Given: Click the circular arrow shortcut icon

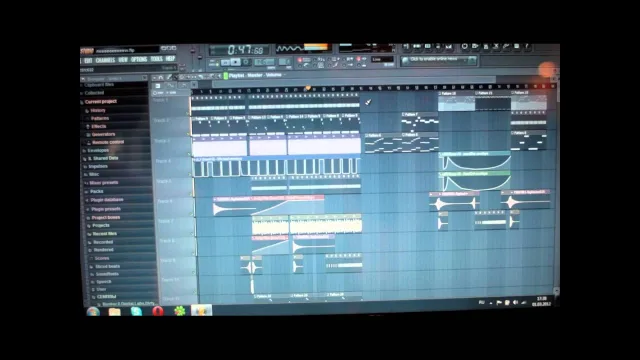Looking at the screenshot, I should pyautogui.click(x=464, y=47).
